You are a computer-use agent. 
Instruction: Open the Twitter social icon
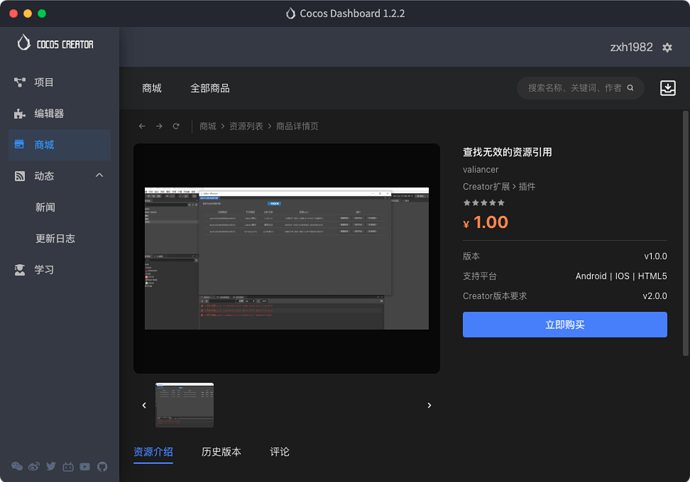coord(51,466)
